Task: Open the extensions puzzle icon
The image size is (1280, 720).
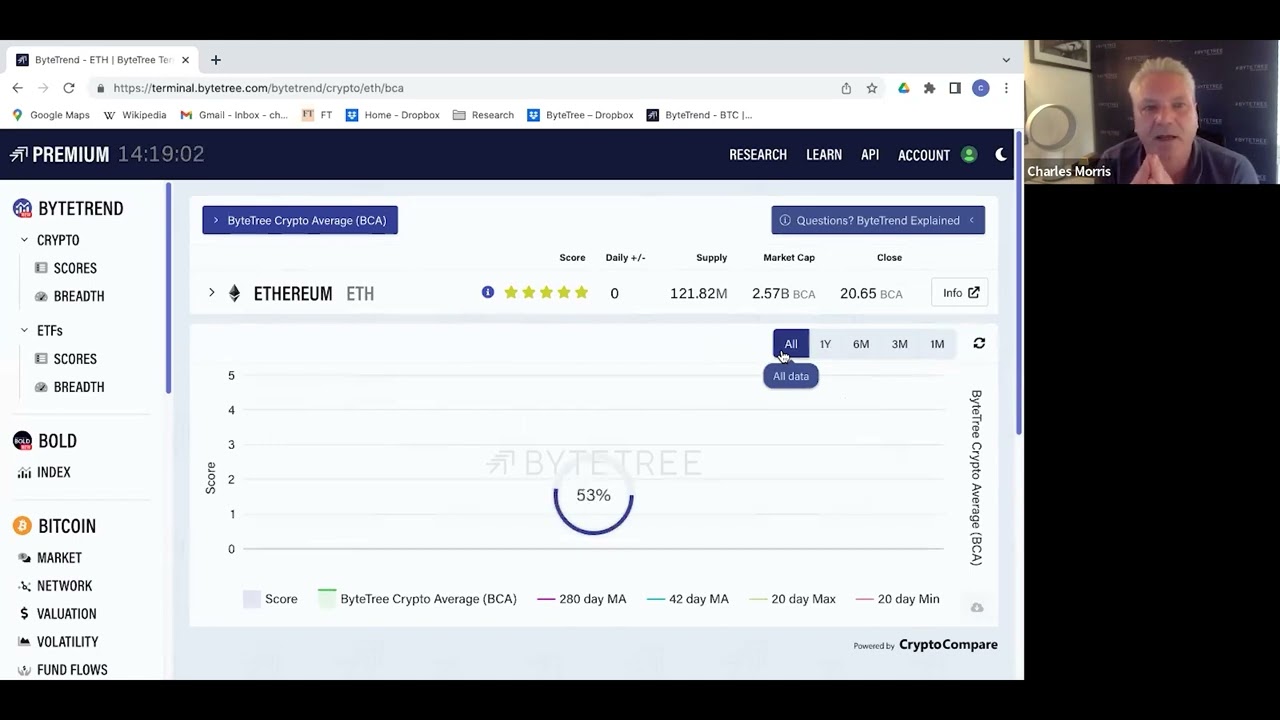Action: point(929,88)
